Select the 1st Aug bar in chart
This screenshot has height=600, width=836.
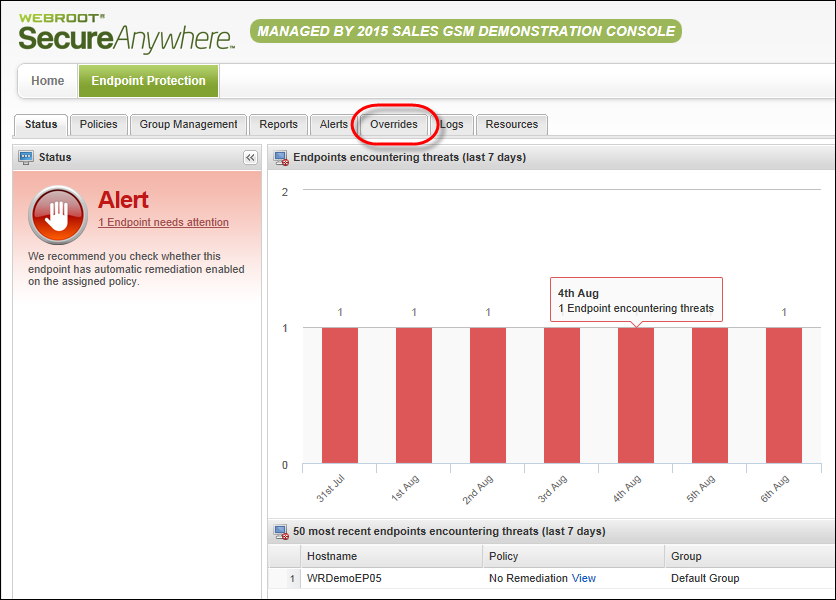point(414,395)
